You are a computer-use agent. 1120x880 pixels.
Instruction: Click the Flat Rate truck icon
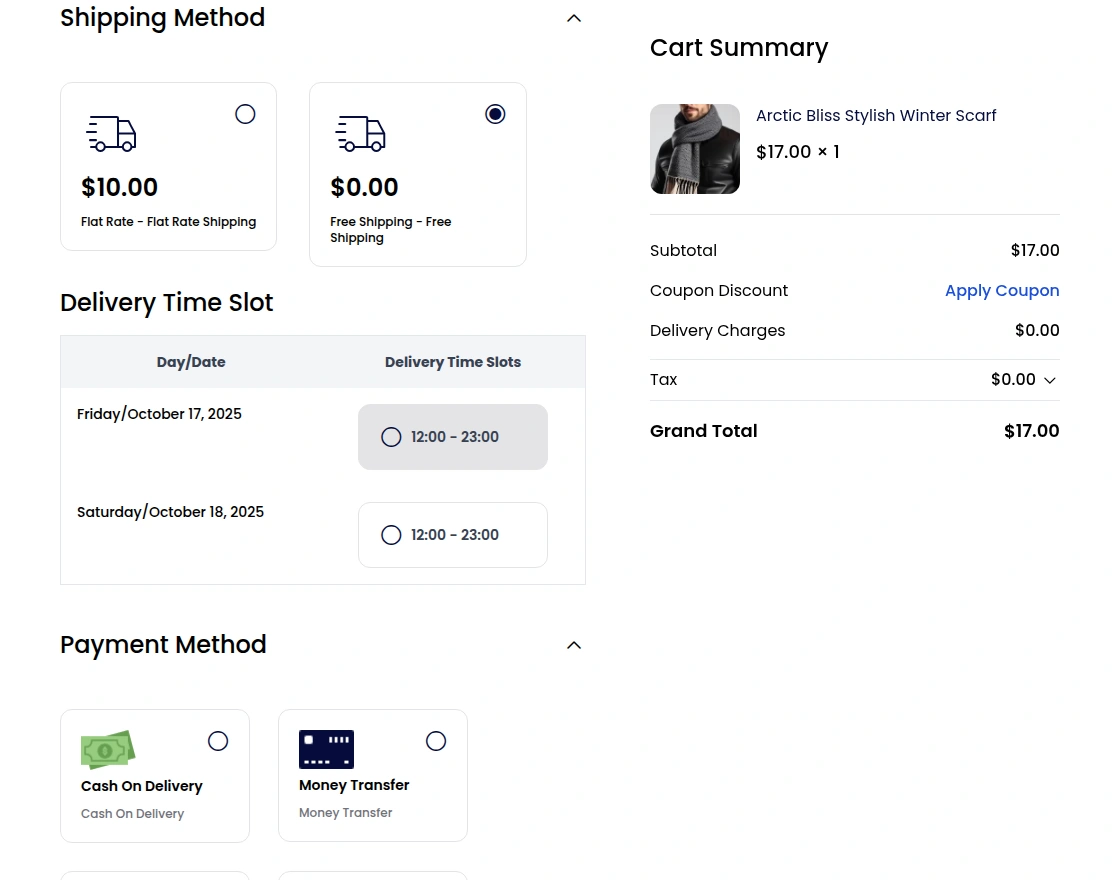(111, 133)
